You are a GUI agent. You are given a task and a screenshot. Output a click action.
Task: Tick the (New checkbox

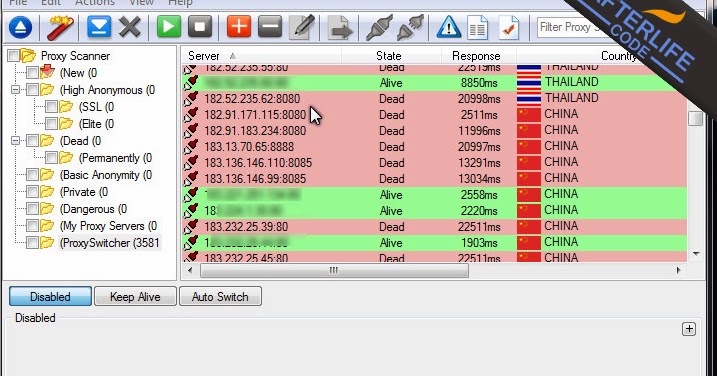point(32,73)
